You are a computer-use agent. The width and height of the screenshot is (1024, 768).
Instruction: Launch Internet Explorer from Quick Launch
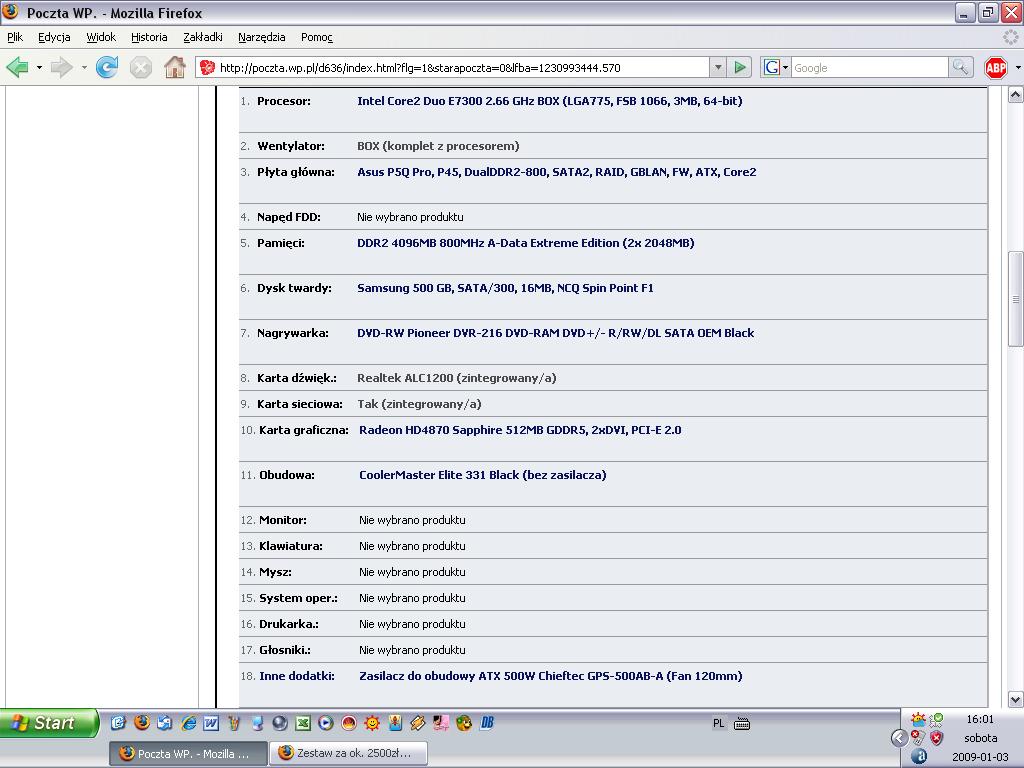click(x=188, y=723)
